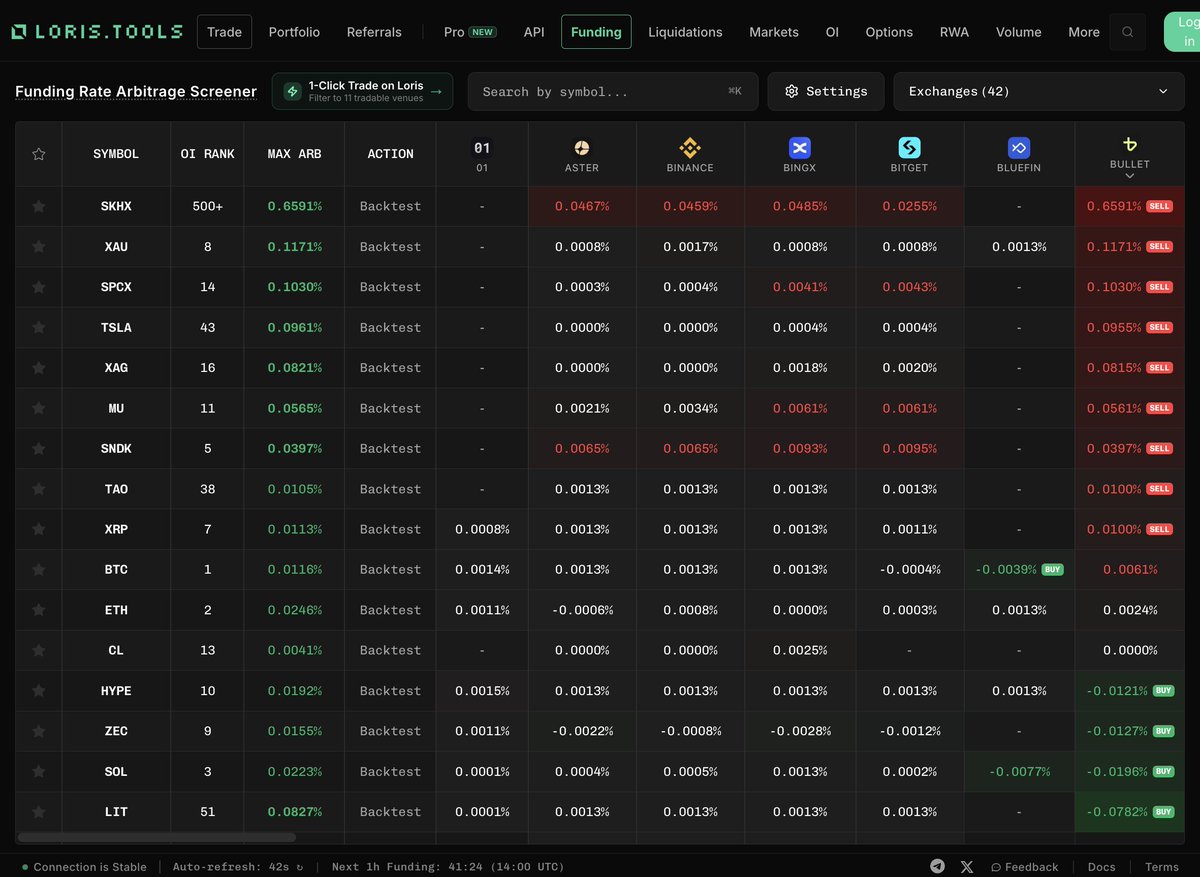Viewport: 1200px width, 877px height.
Task: Open the OI nav item
Action: [x=832, y=32]
